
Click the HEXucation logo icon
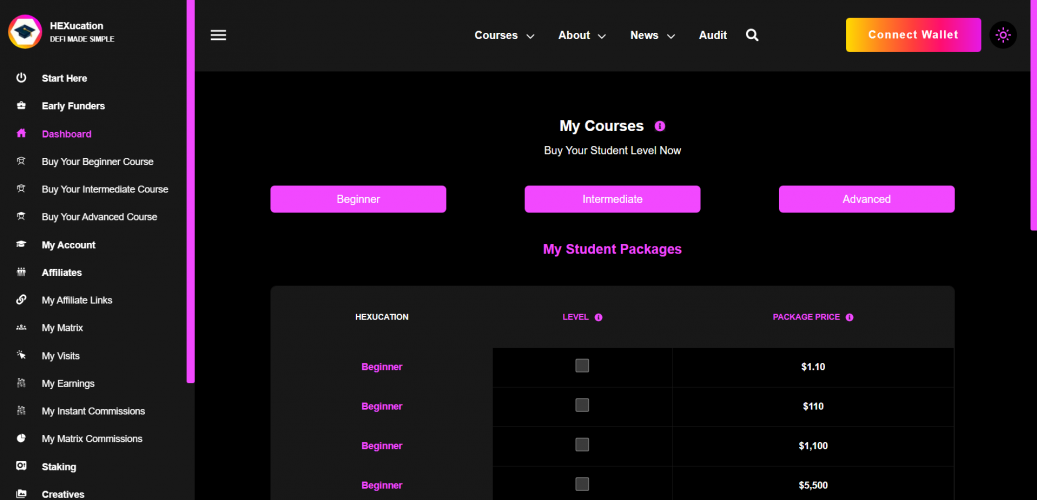pyautogui.click(x=24, y=32)
